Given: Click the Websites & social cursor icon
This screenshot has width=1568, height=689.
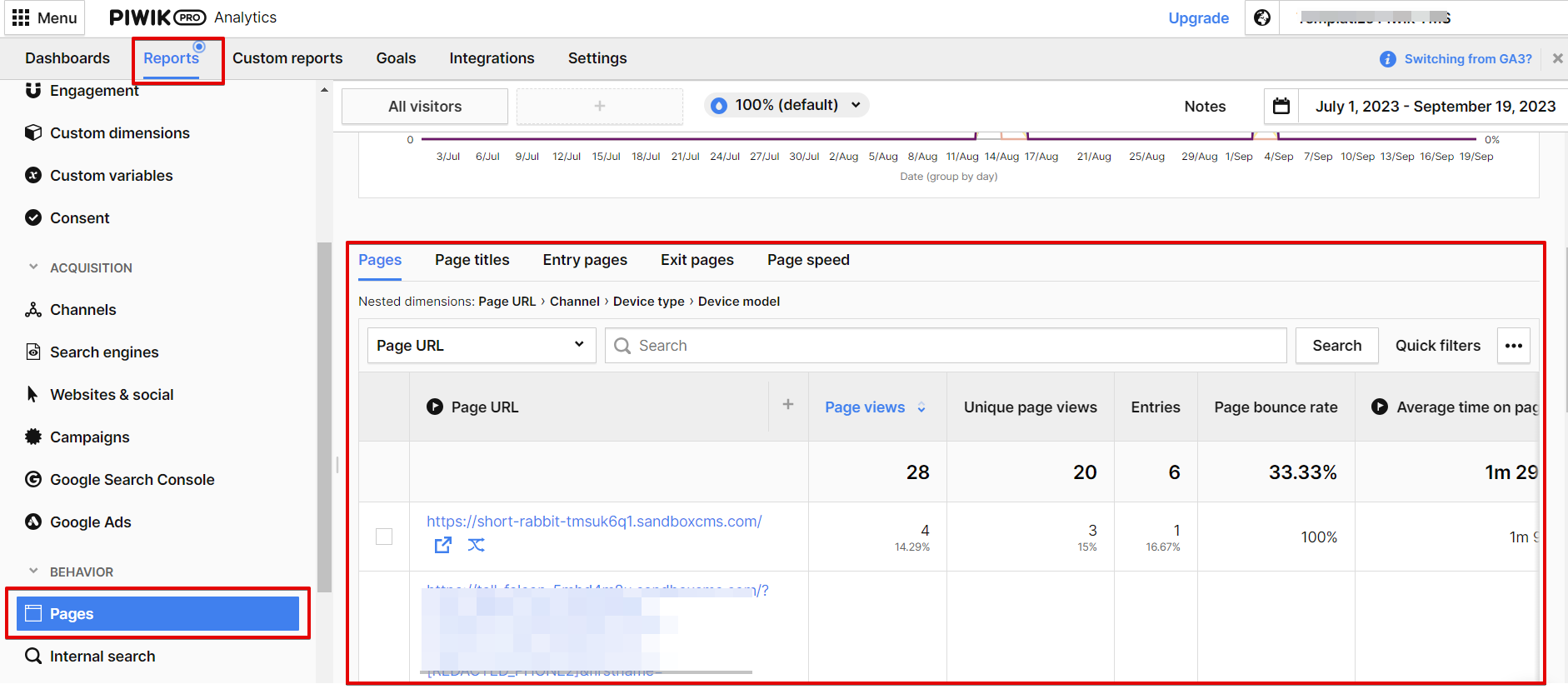Looking at the screenshot, I should pyautogui.click(x=32, y=394).
